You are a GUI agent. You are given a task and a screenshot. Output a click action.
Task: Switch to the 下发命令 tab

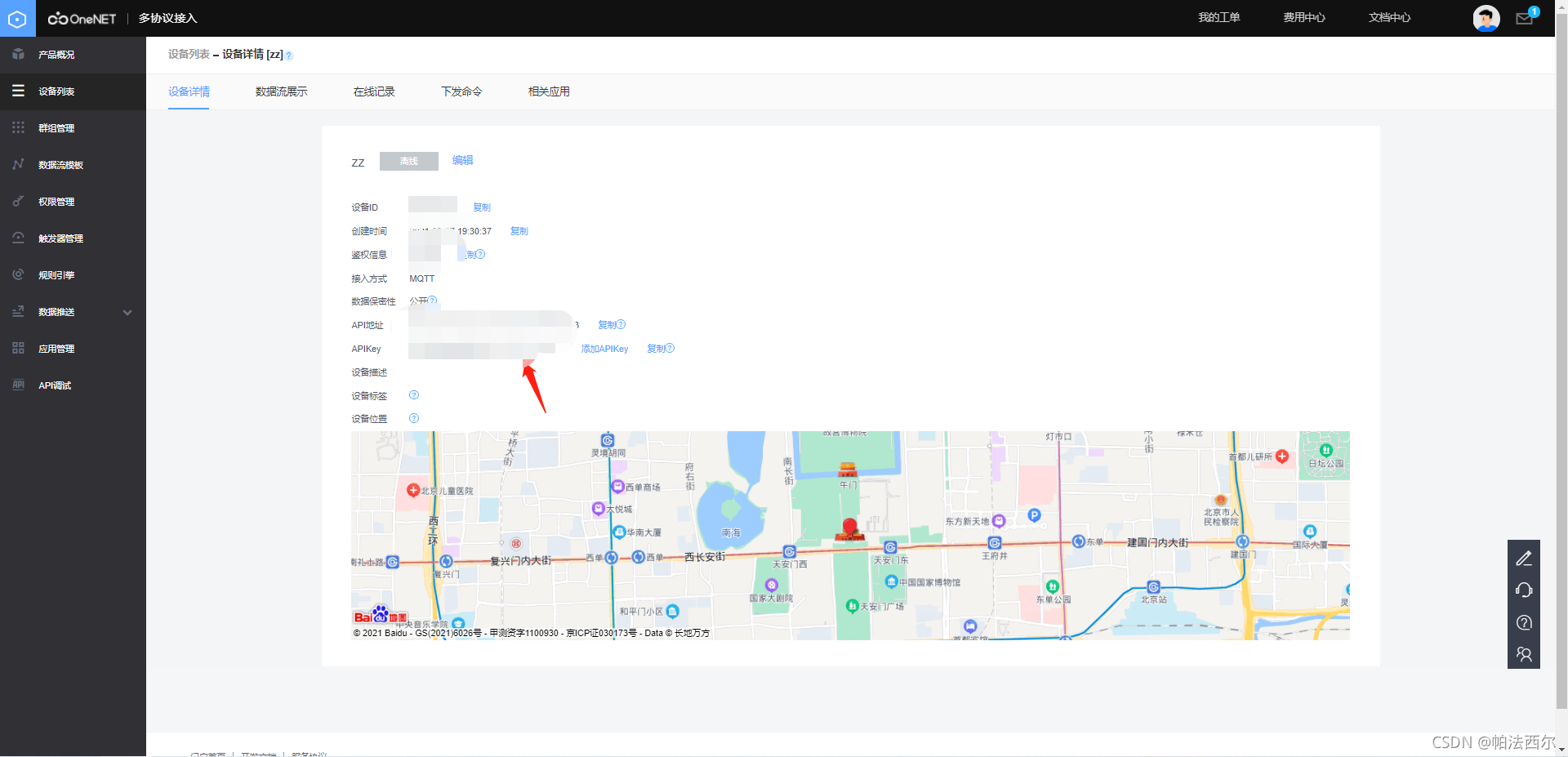pos(461,91)
